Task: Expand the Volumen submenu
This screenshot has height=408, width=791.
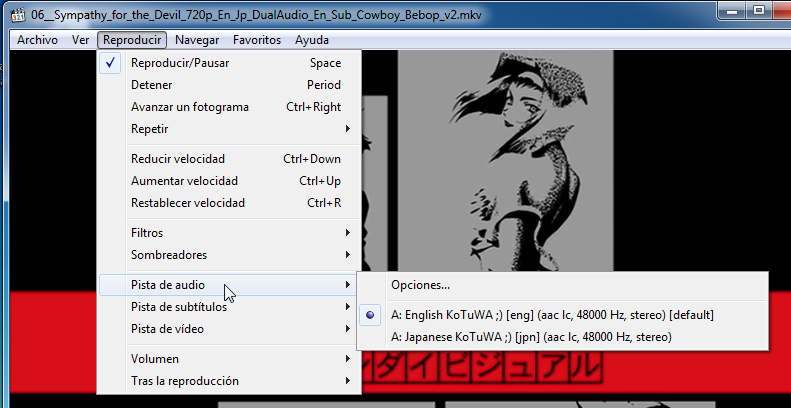Action: pyautogui.click(x=230, y=359)
